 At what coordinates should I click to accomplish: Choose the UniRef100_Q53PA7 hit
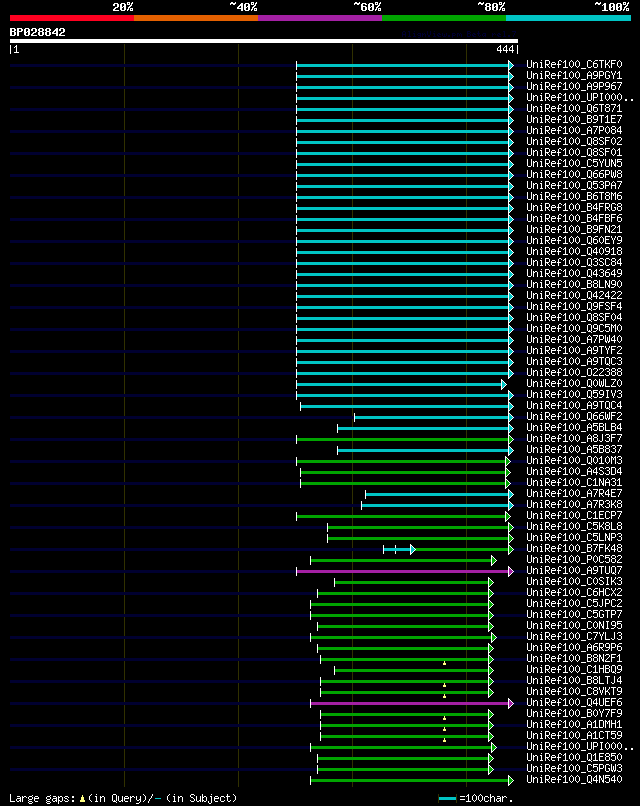[x=574, y=186]
